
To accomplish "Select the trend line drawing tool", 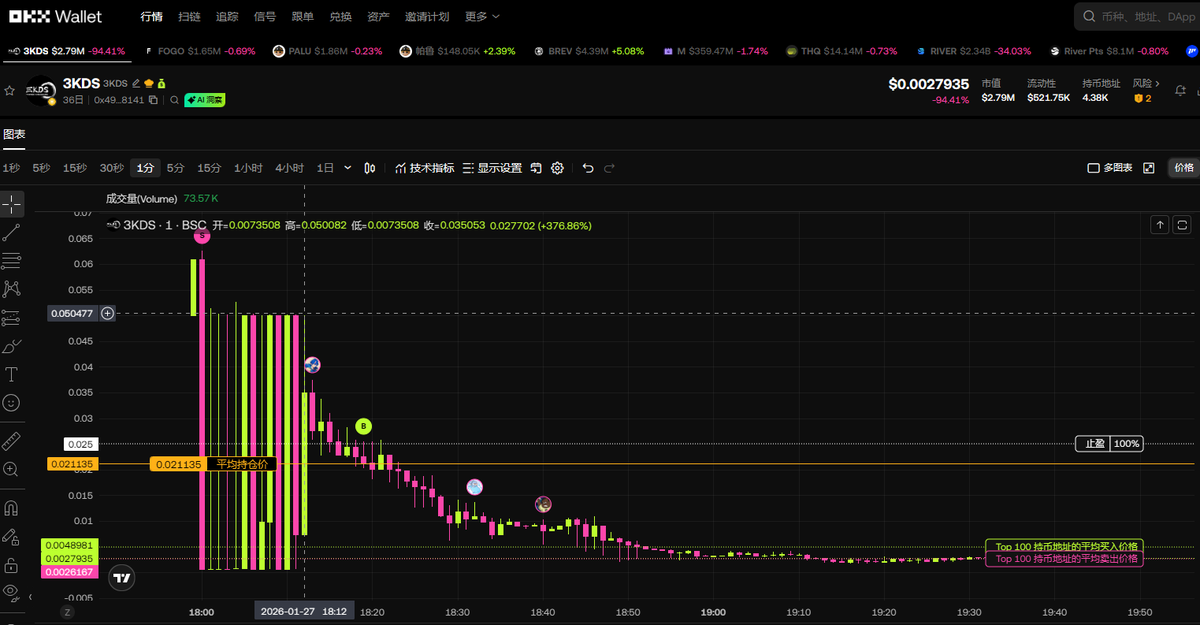I will point(12,232).
